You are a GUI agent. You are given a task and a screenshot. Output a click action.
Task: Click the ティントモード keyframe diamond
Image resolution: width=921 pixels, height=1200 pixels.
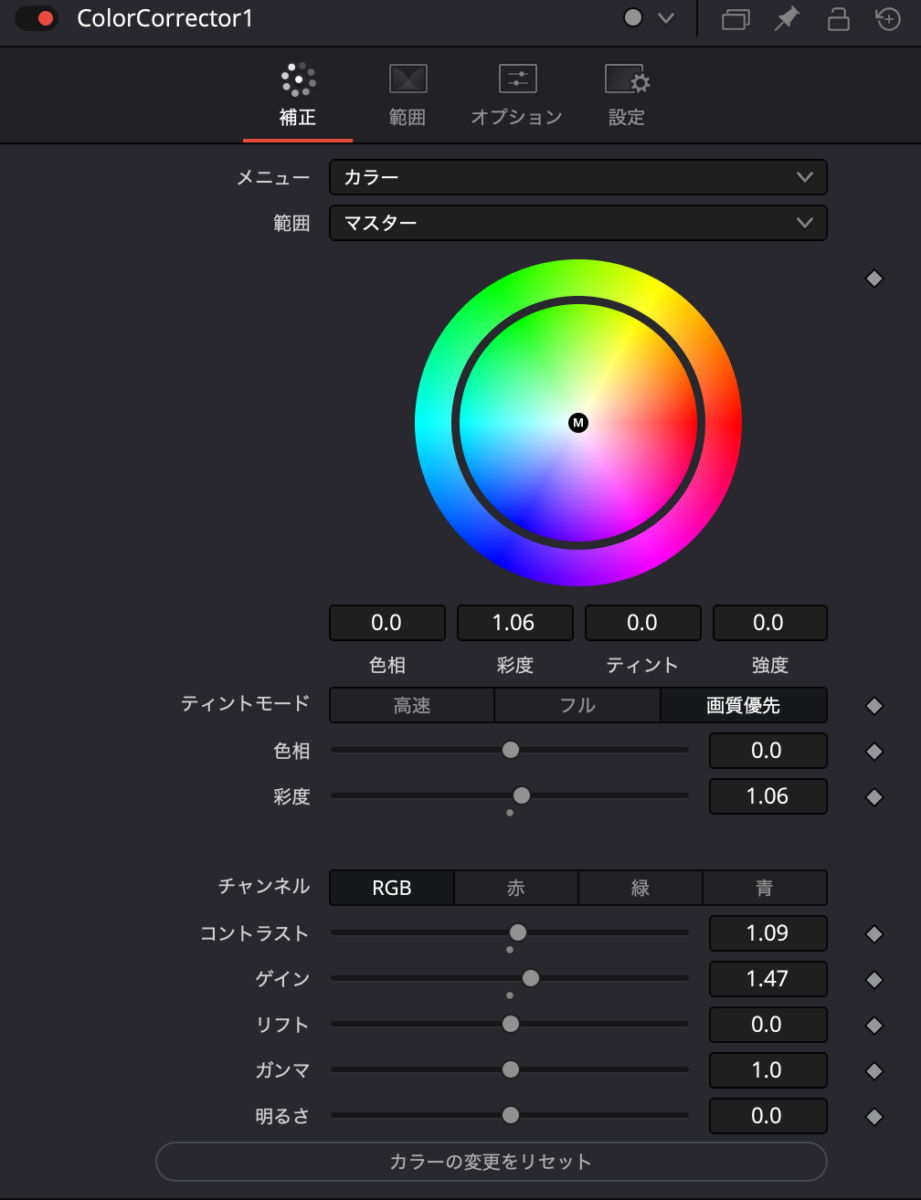click(874, 706)
